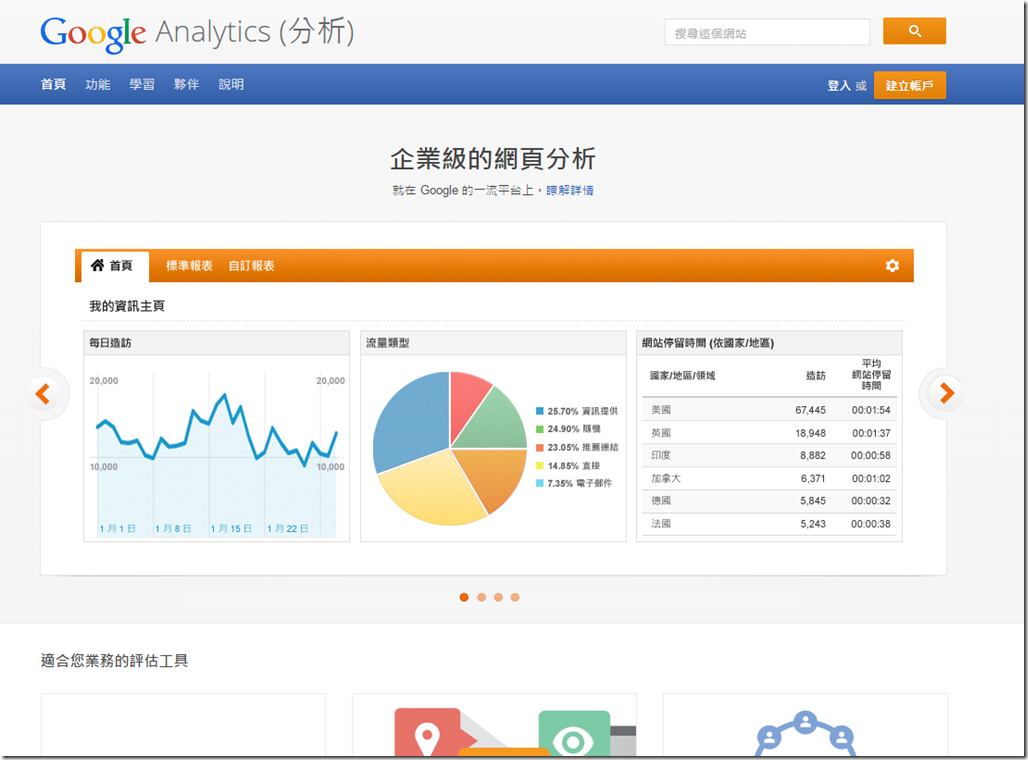Click the house icon on 首頁 tab
Viewport: 1028px width, 760px height.
pyautogui.click(x=97, y=265)
